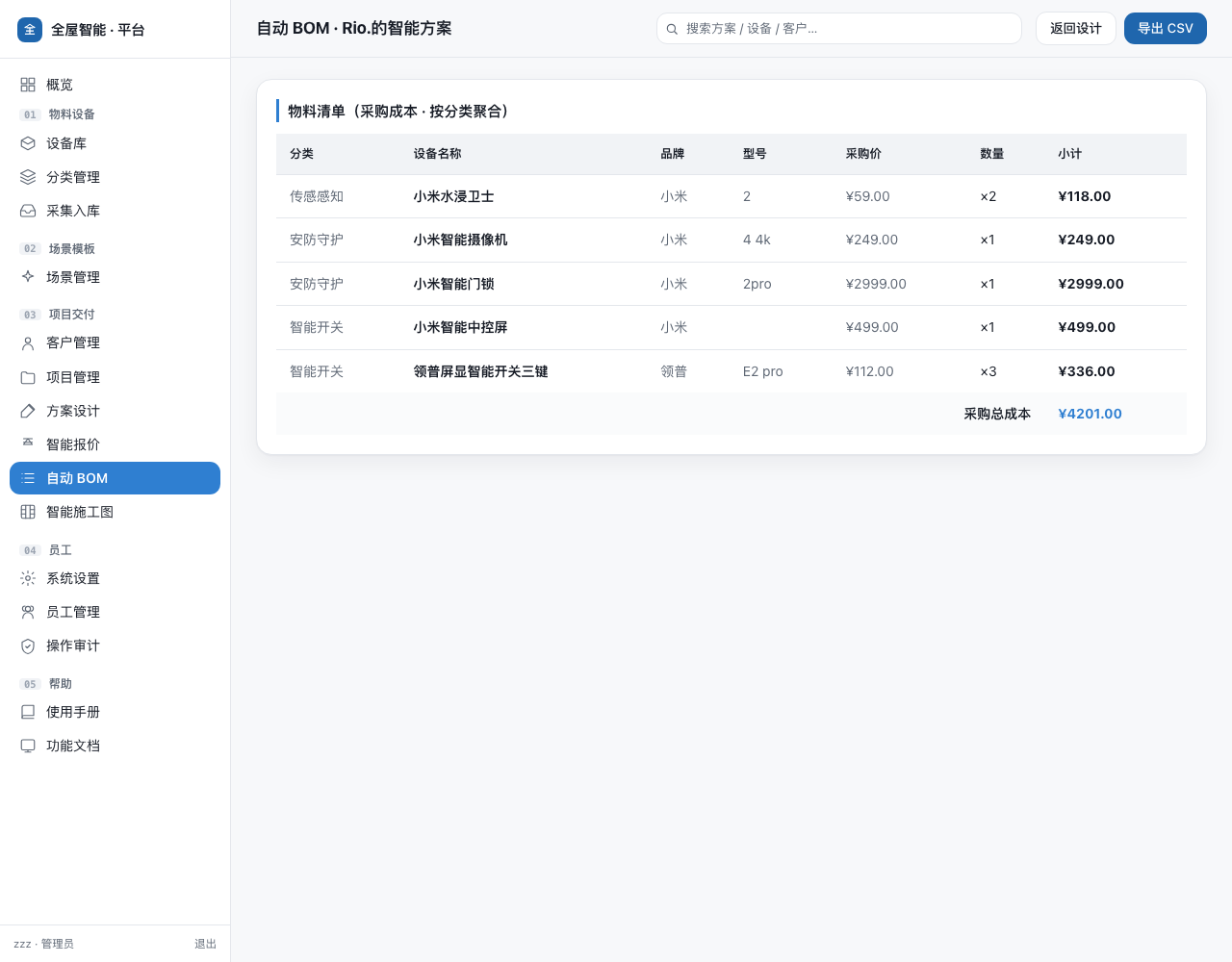Image resolution: width=1232 pixels, height=962 pixels.
Task: Click the 客户管理 person icon
Action: coord(28,342)
